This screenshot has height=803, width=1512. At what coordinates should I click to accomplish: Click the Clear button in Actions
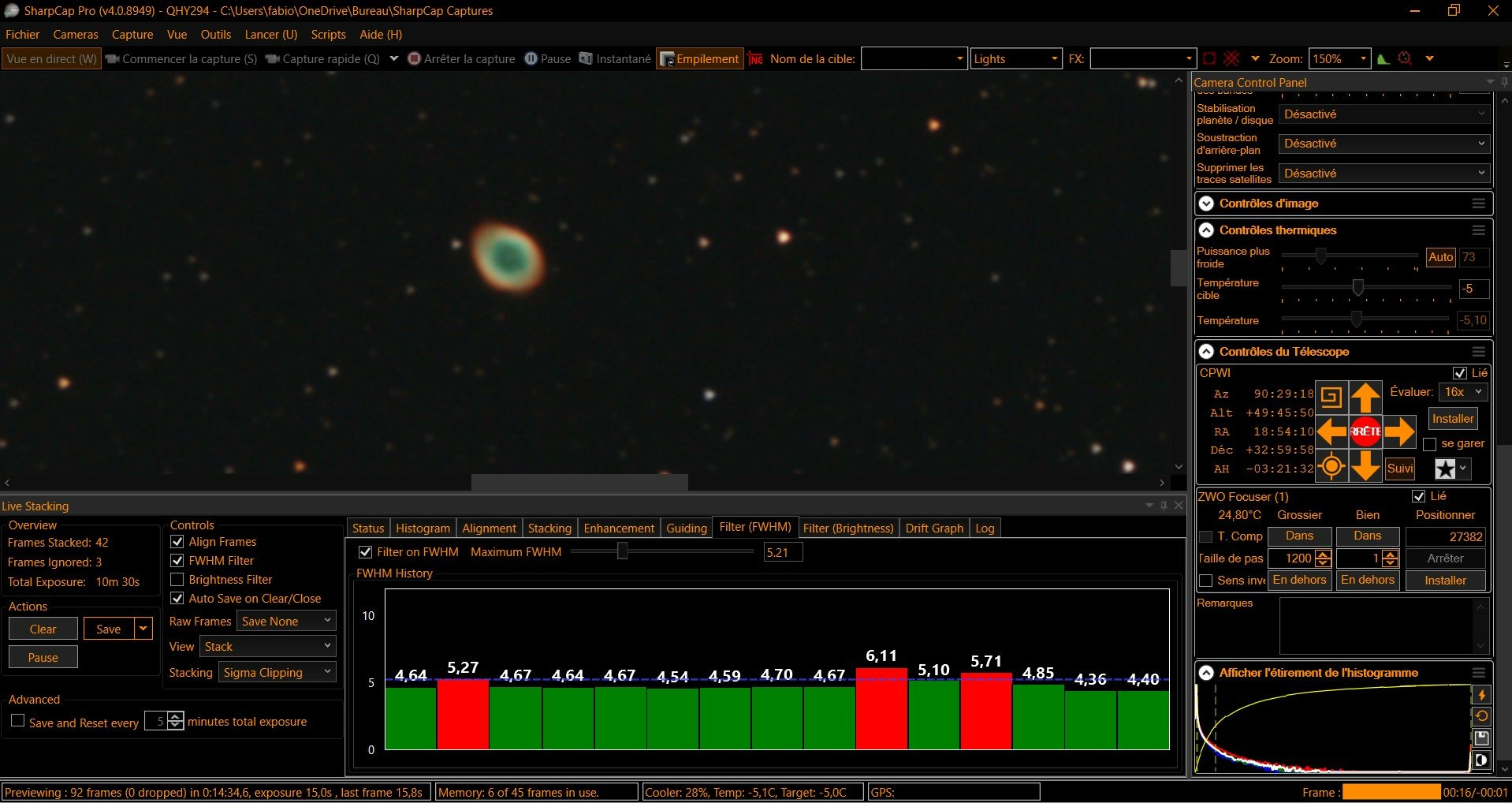pyautogui.click(x=43, y=629)
